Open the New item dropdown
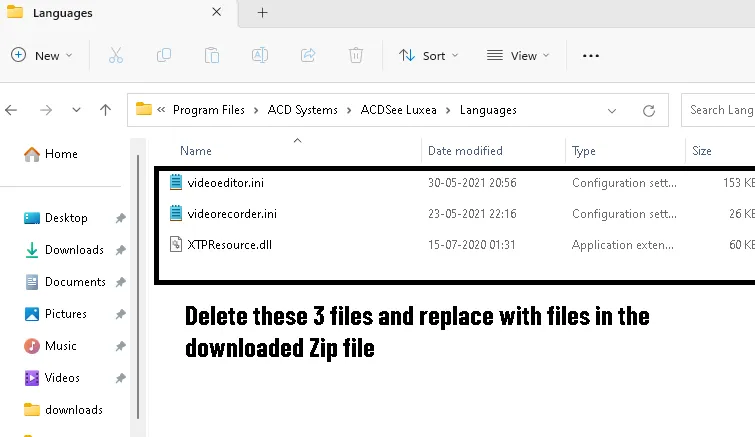The width and height of the screenshot is (755, 437). coord(42,56)
